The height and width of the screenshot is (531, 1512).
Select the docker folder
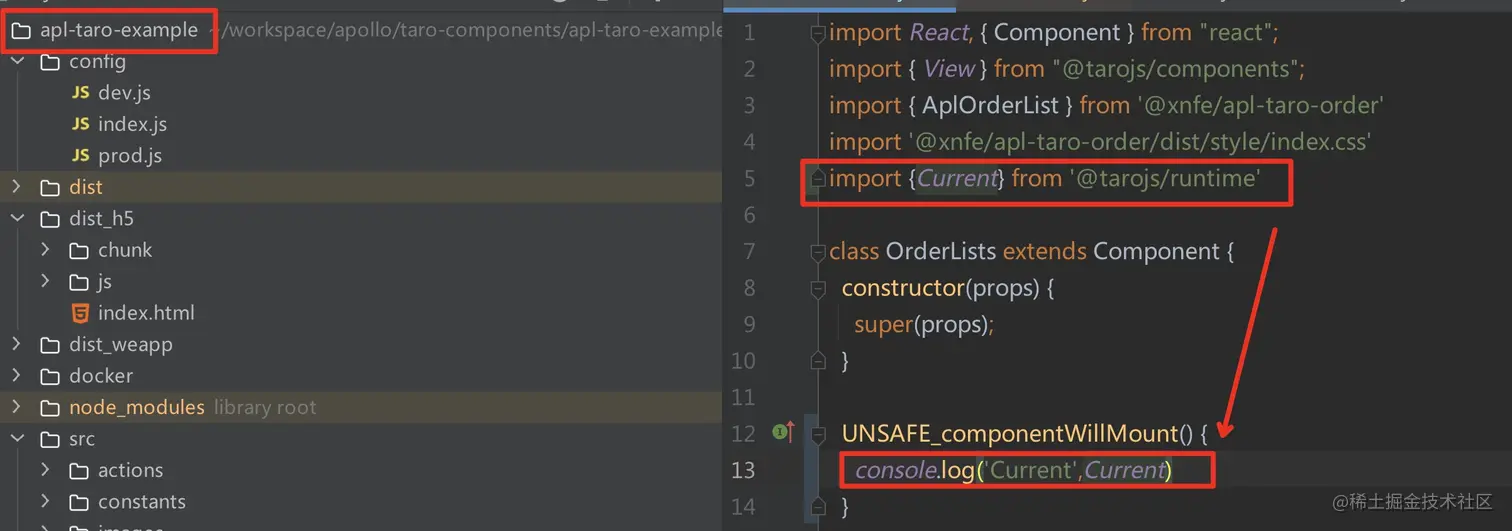click(x=101, y=376)
